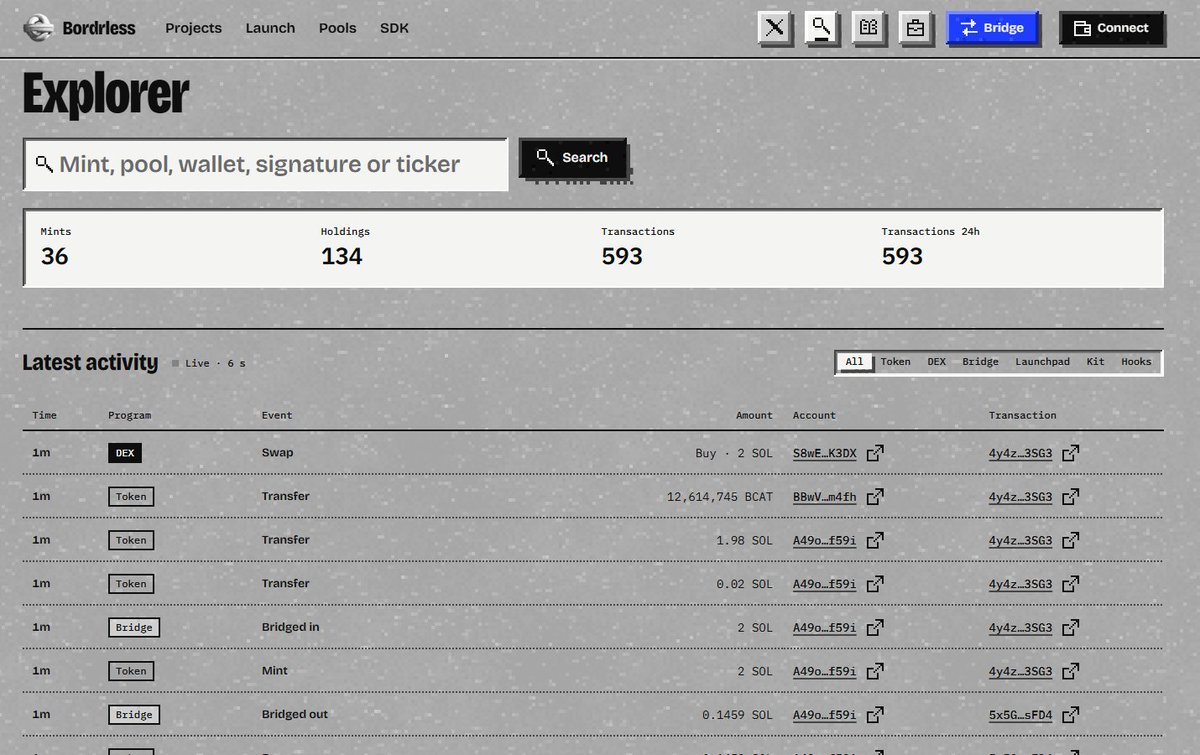
Task: Focus the Mint, pool, wallet search field
Action: pos(266,164)
